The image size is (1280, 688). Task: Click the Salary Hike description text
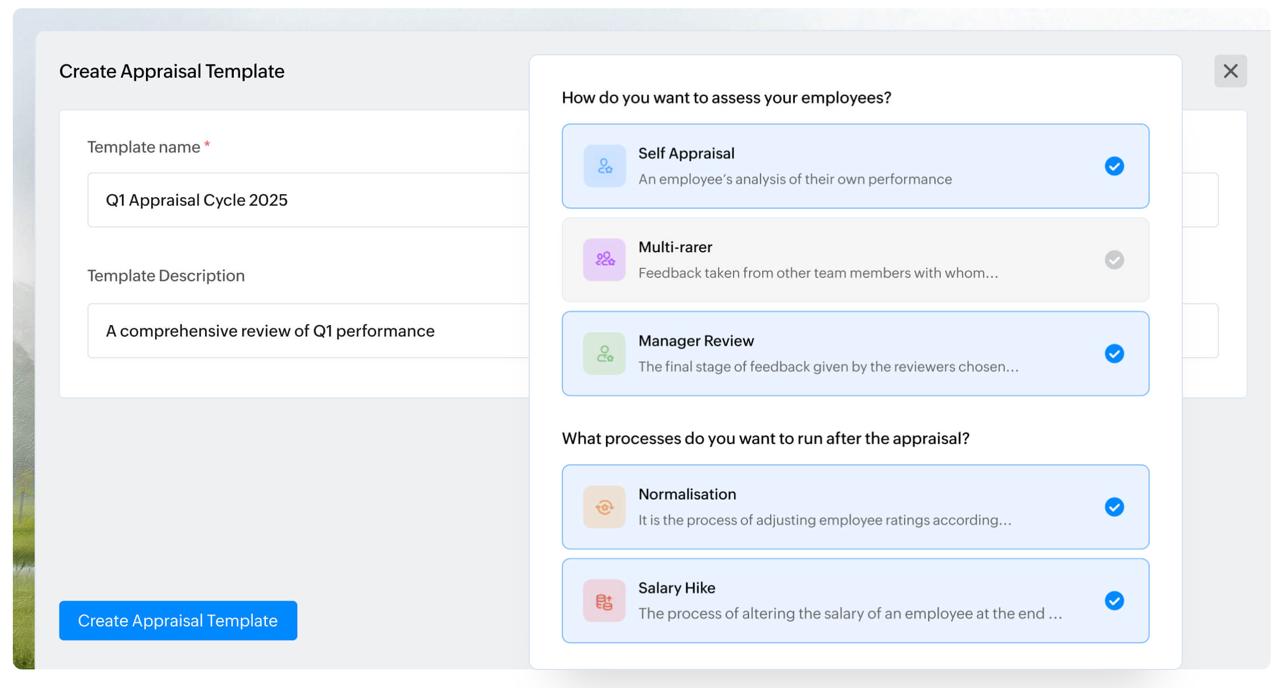[x=850, y=614]
